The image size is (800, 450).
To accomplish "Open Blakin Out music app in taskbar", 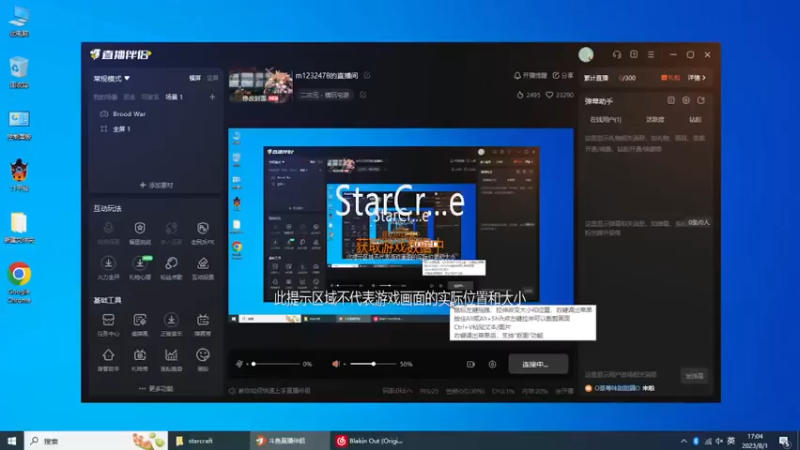I will (x=370, y=441).
